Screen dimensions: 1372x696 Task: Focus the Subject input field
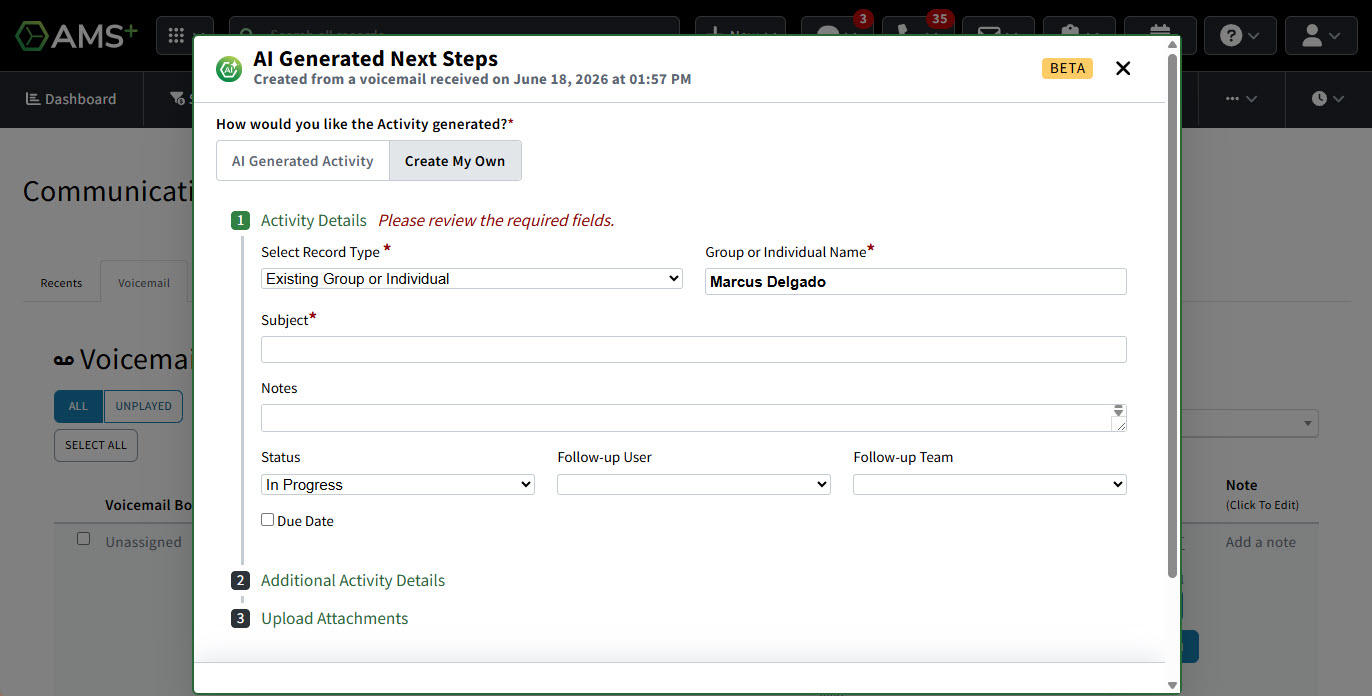[694, 349]
